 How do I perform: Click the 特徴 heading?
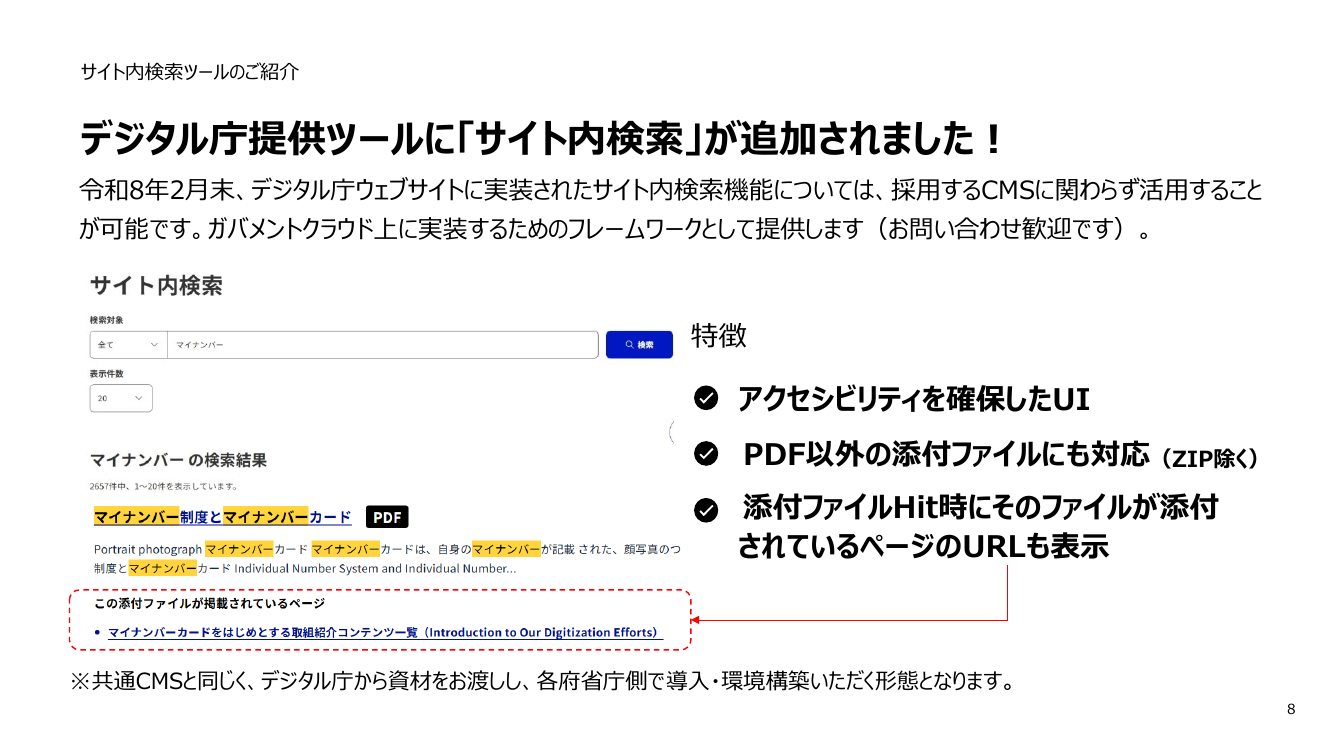[x=719, y=336]
